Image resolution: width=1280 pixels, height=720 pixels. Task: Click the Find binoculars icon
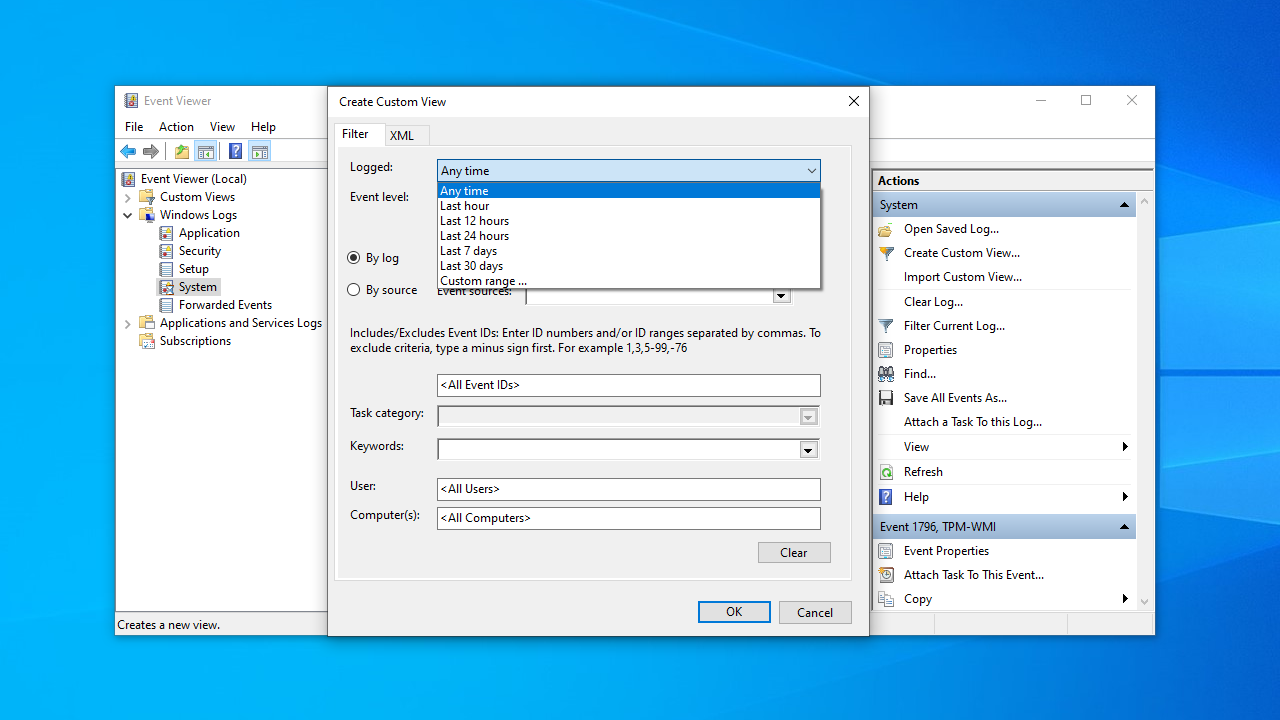coord(885,374)
